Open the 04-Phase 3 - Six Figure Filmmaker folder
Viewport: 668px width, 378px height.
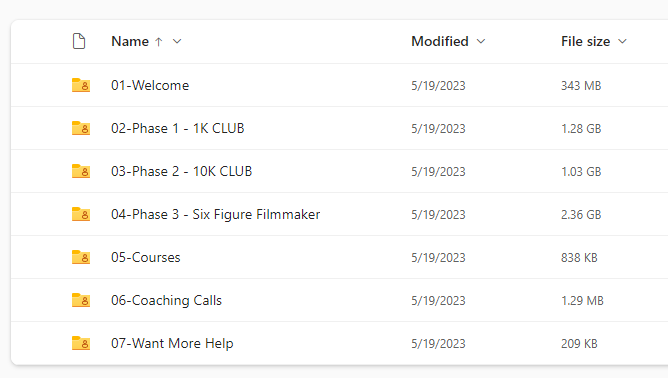pyautogui.click(x=216, y=214)
